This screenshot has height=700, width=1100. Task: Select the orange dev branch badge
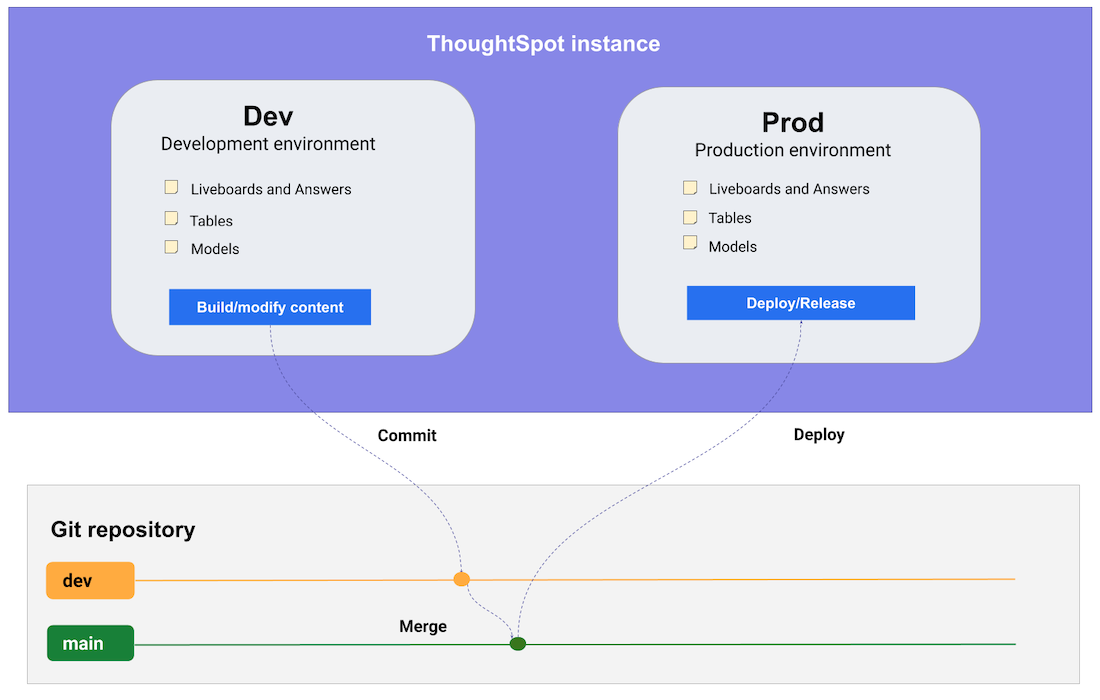click(x=89, y=580)
